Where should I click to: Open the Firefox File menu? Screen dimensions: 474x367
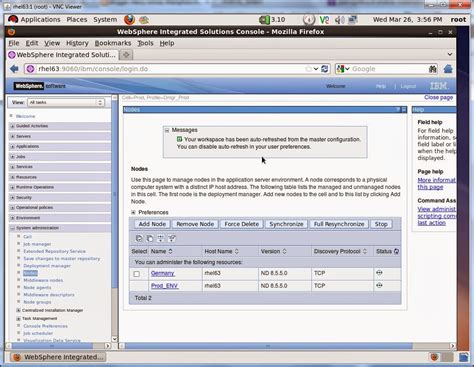pyautogui.click(x=14, y=43)
